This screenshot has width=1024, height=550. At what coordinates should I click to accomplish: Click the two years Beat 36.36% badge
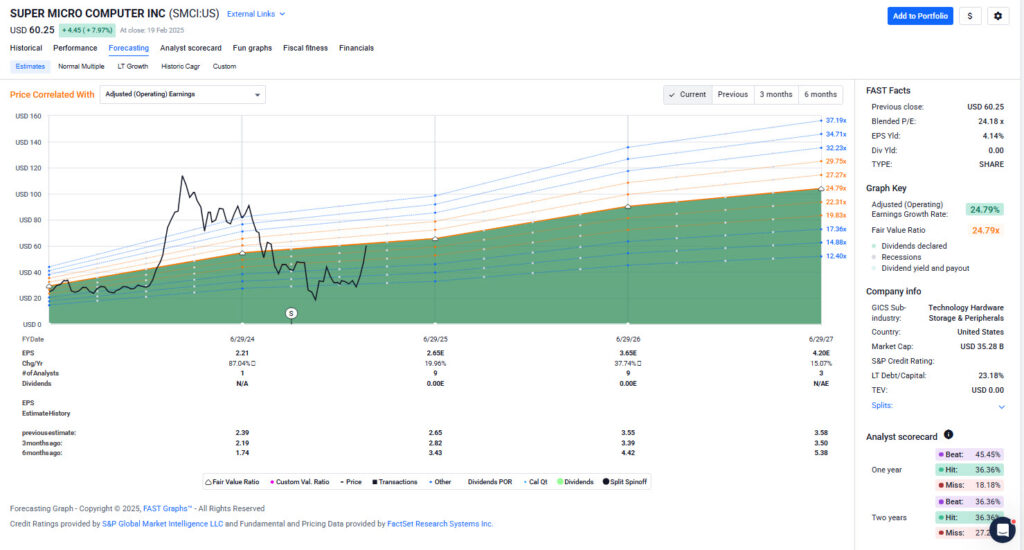[x=969, y=502]
